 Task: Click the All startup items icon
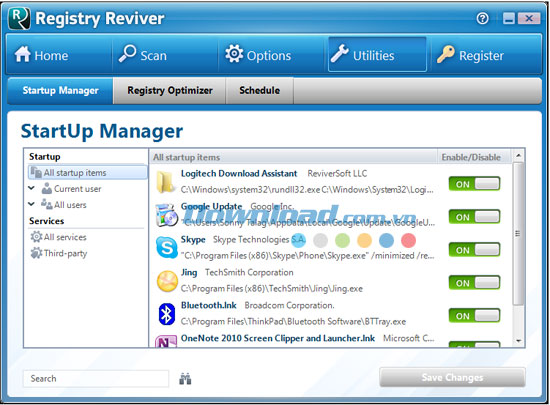36,172
